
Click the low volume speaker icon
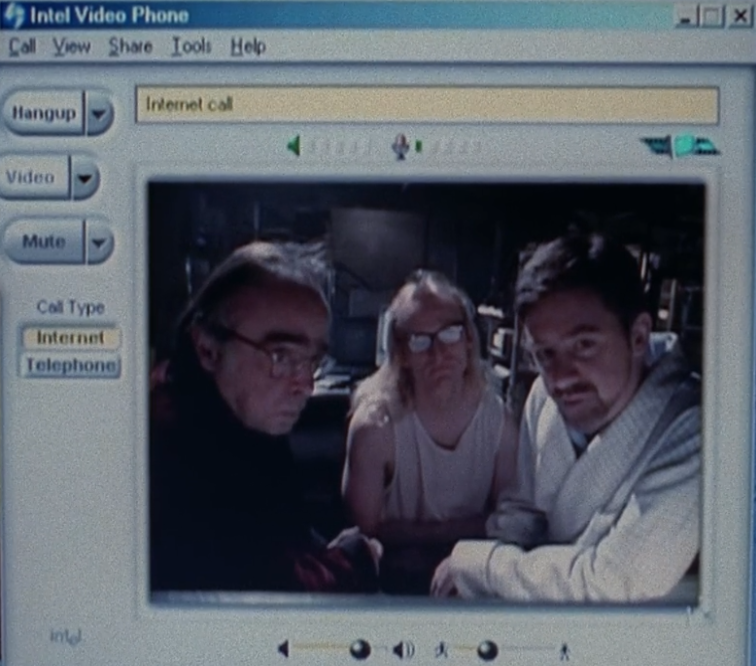[284, 649]
